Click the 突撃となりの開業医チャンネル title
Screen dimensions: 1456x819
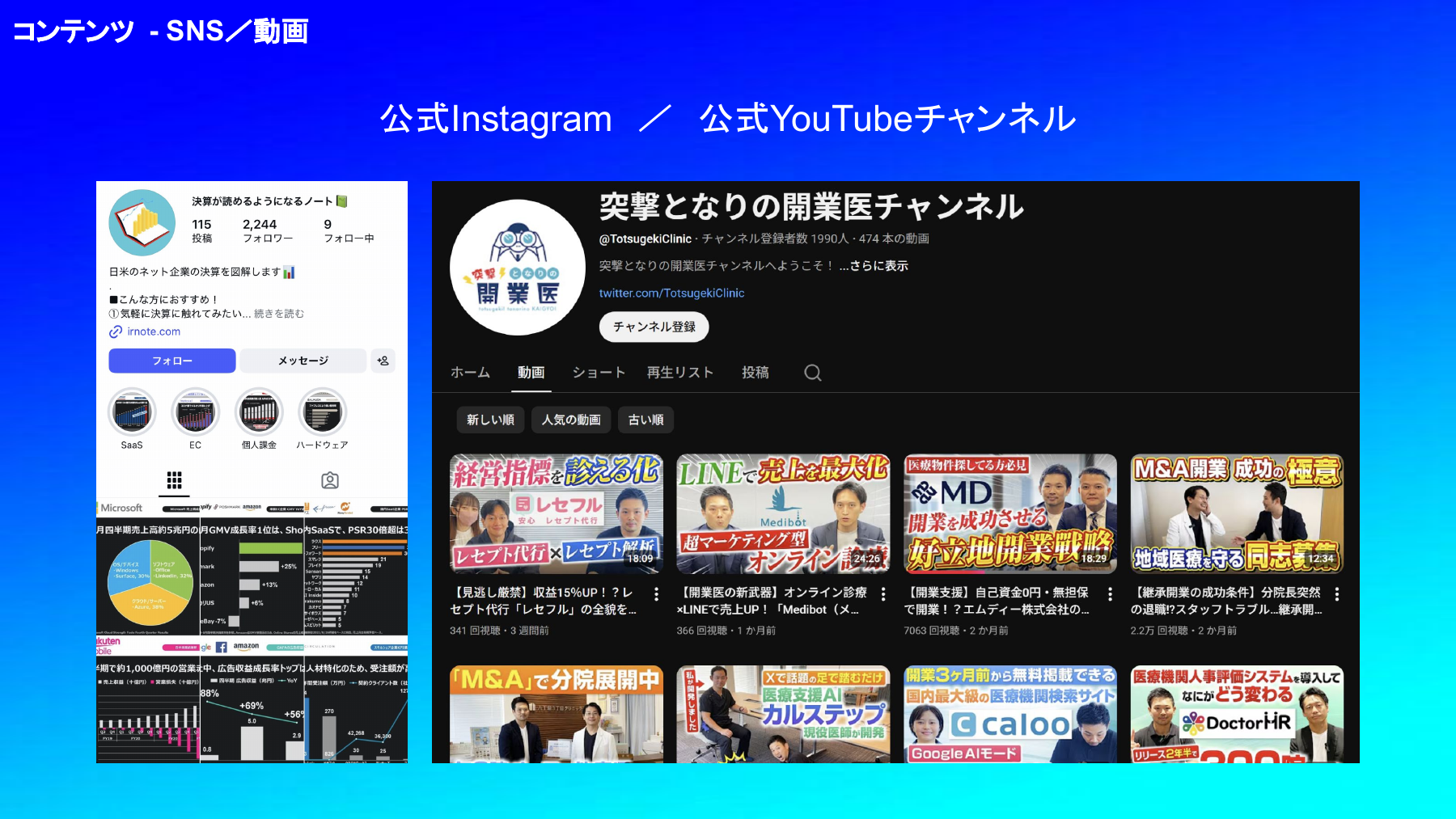tap(811, 207)
